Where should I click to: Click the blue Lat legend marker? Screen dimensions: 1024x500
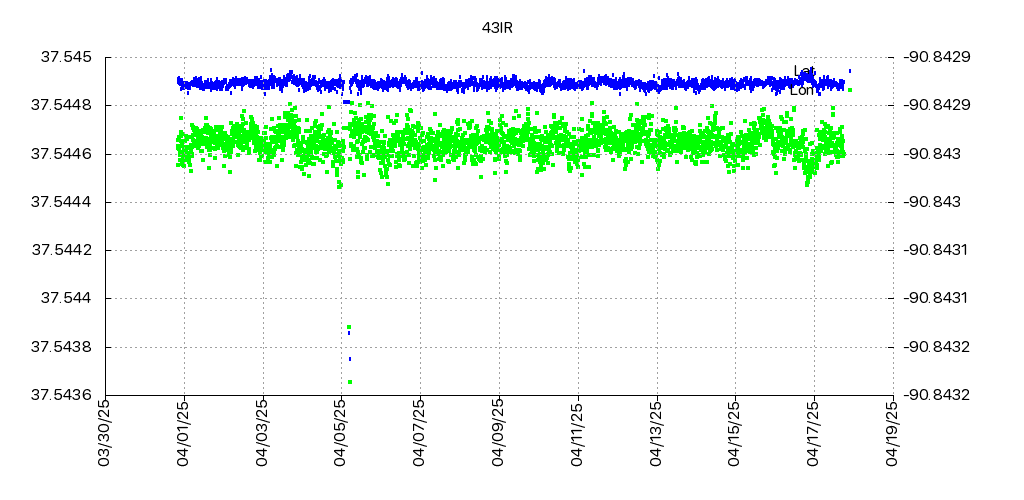pyautogui.click(x=849, y=71)
